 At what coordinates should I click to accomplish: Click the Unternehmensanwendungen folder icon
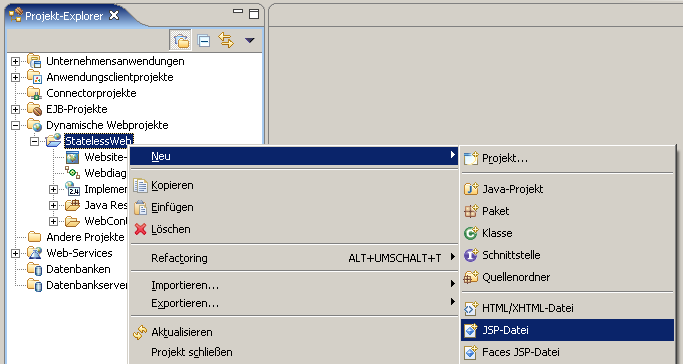click(34, 61)
